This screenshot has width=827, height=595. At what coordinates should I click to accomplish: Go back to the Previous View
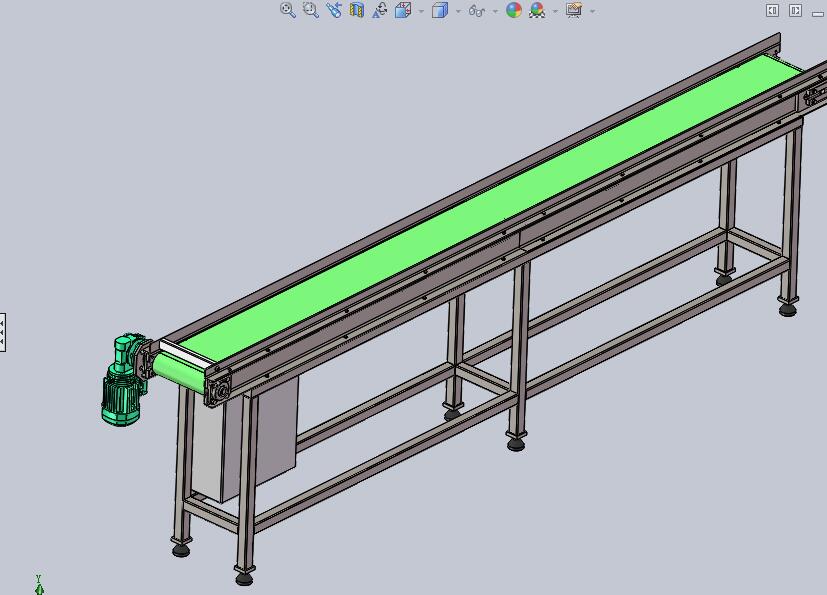[x=334, y=10]
